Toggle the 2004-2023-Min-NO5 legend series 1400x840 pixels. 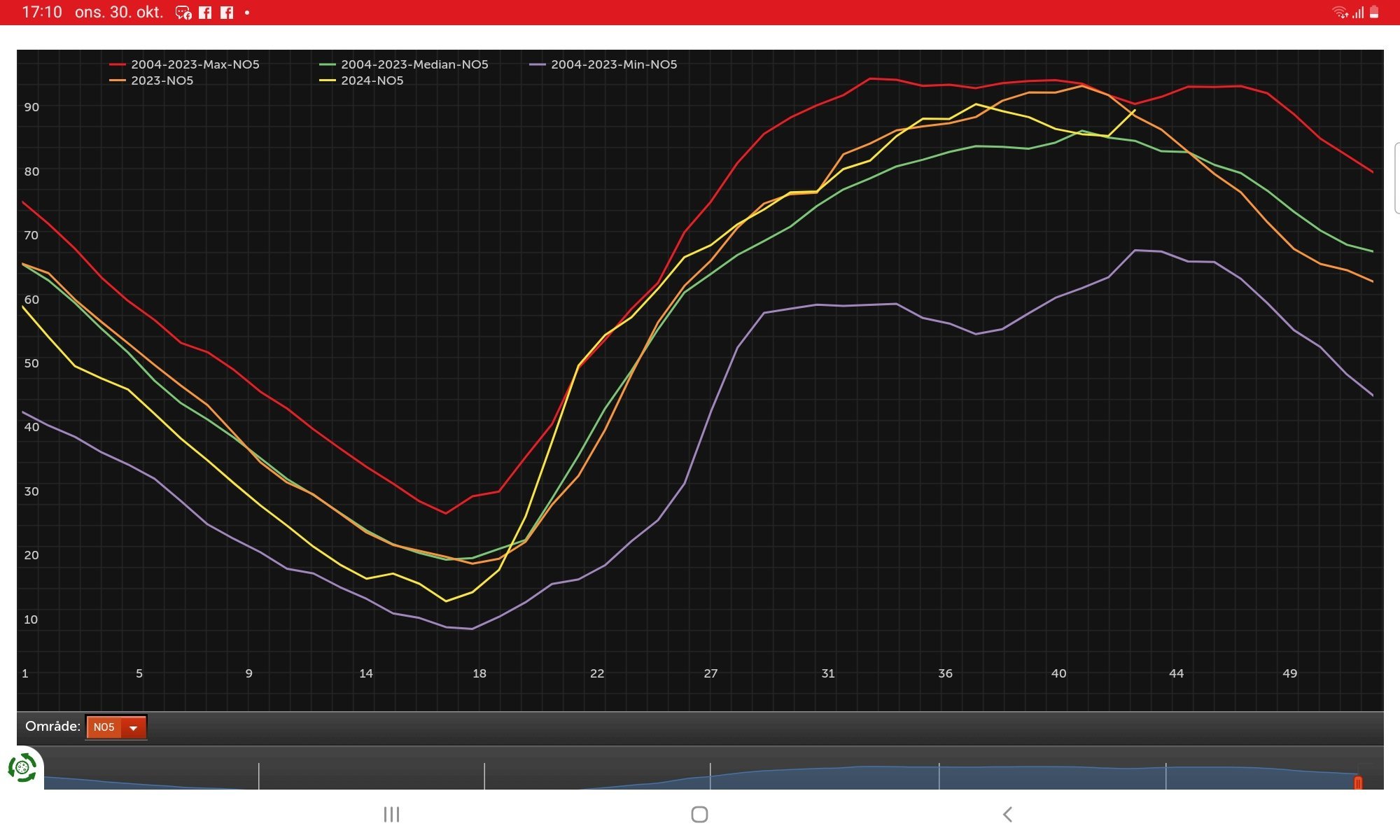[603, 64]
